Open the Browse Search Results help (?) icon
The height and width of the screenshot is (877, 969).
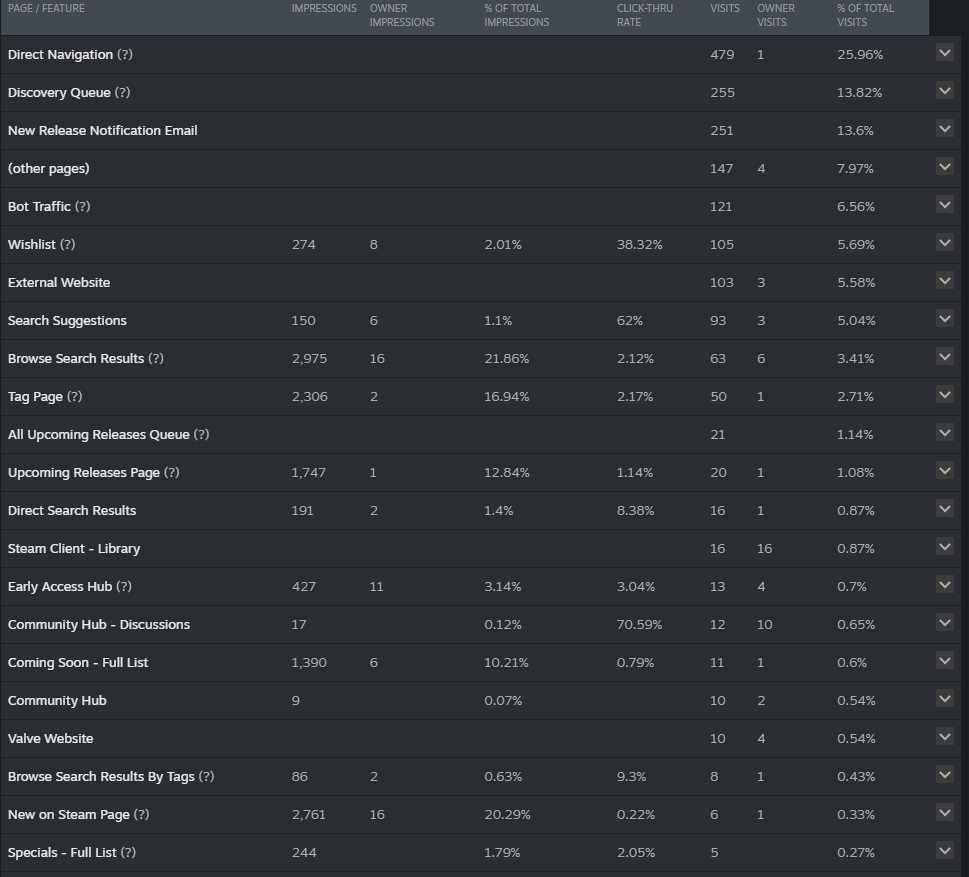156,358
